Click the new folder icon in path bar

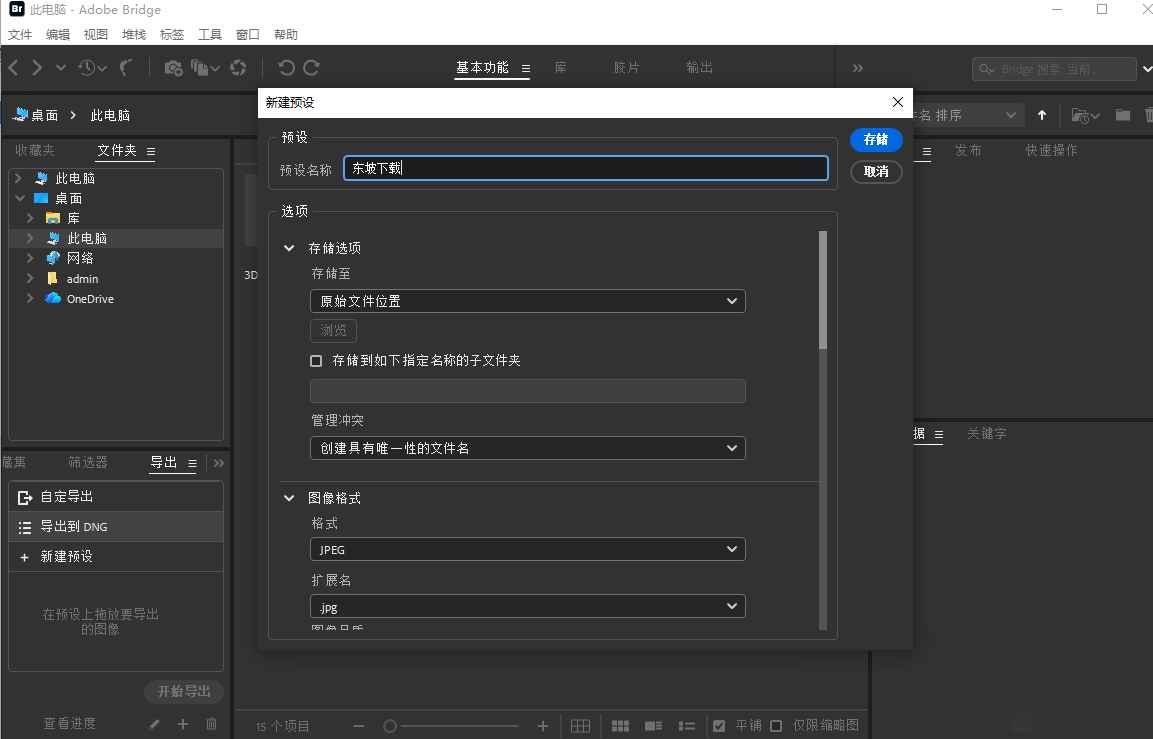1122,115
